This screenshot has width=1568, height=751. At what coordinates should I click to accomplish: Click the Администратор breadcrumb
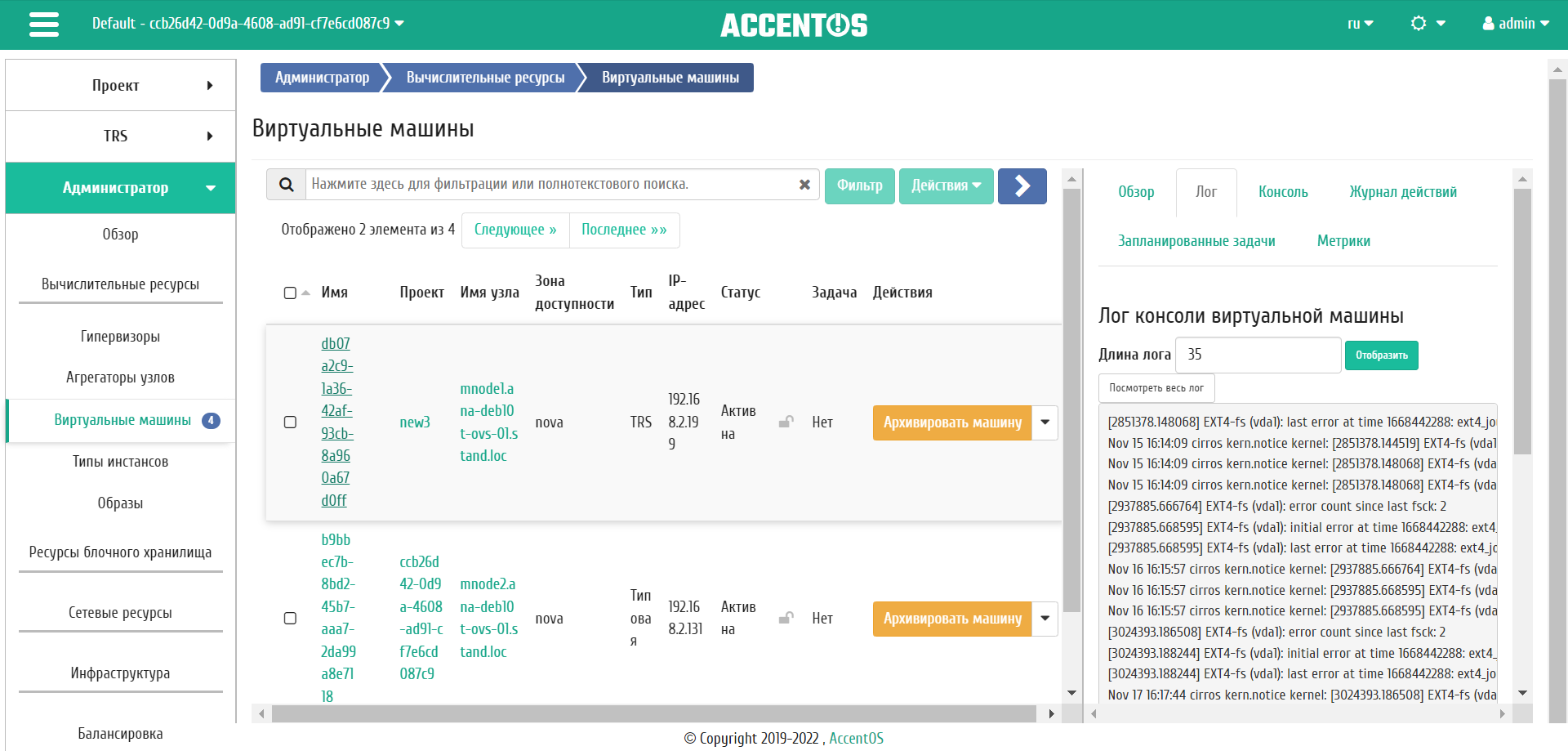tap(322, 78)
